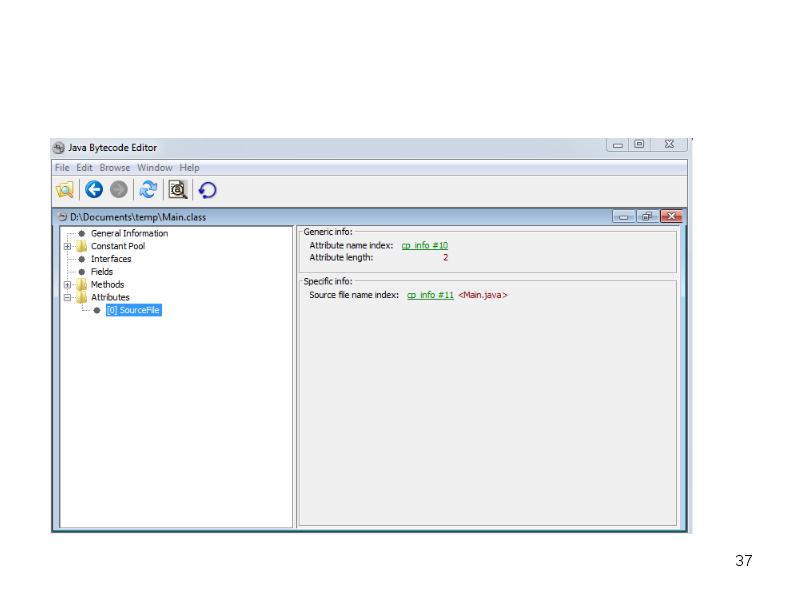Click the Constant Pool folder icon

pyautogui.click(x=81, y=246)
